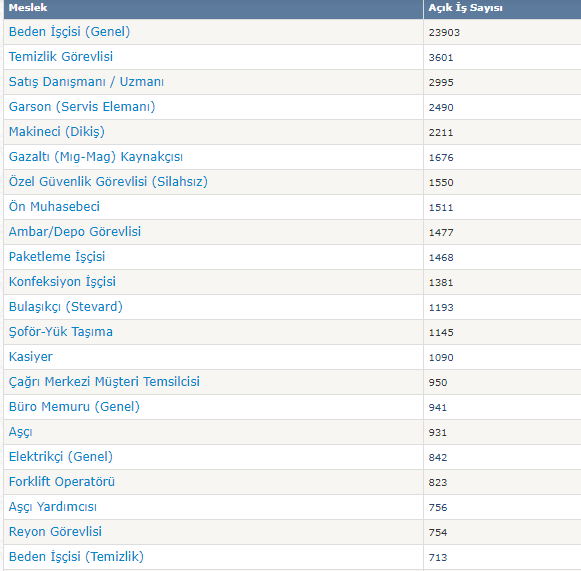Select Özel Güvenlik Görevlisi (Silahsız) link
581x571 pixels.
108,182
